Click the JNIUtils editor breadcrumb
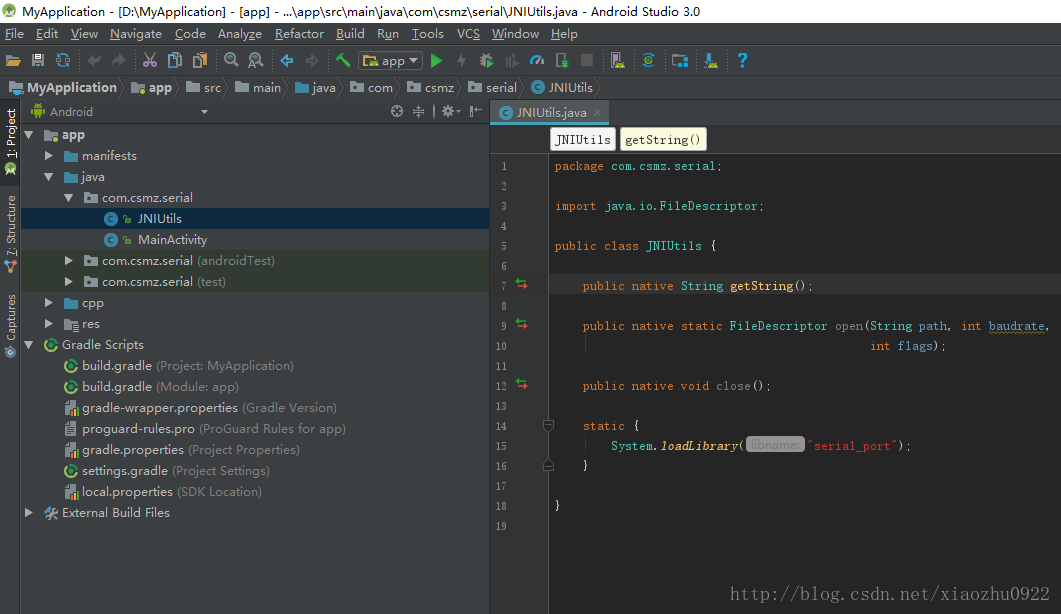The height and width of the screenshot is (614, 1061). 583,139
